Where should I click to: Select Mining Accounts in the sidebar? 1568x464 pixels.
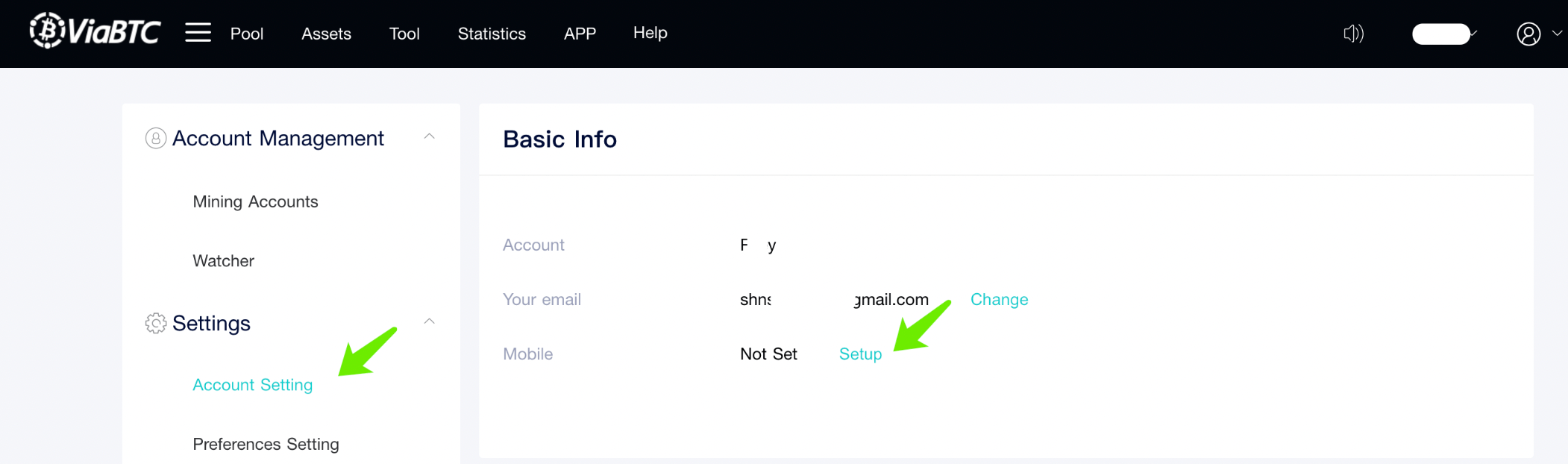tap(255, 201)
